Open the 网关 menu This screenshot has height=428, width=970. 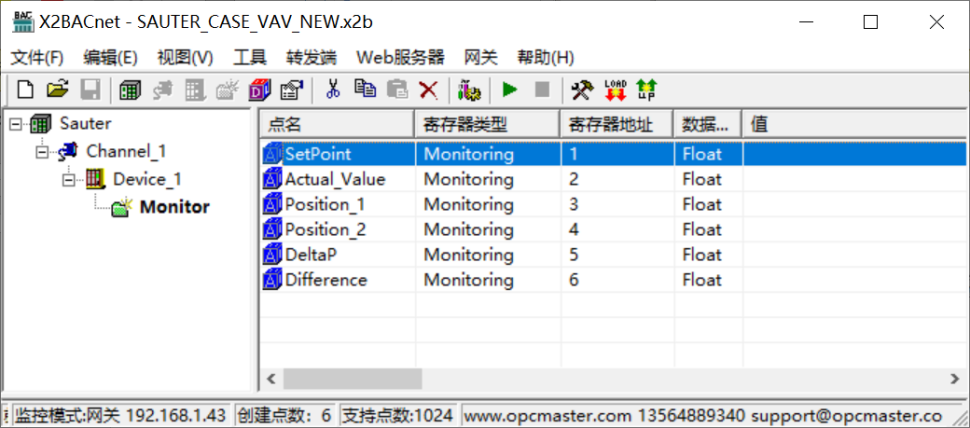(481, 58)
